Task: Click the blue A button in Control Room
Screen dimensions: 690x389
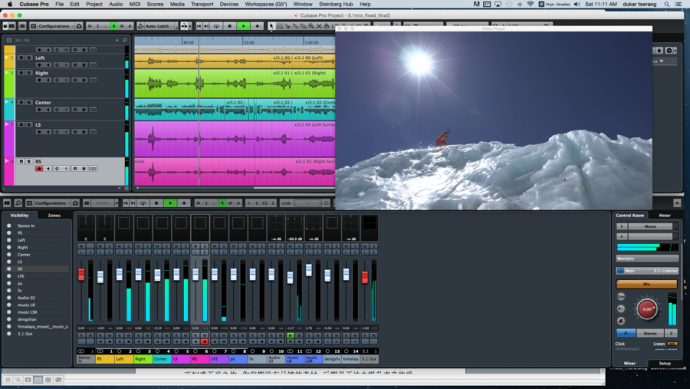Action: click(626, 333)
